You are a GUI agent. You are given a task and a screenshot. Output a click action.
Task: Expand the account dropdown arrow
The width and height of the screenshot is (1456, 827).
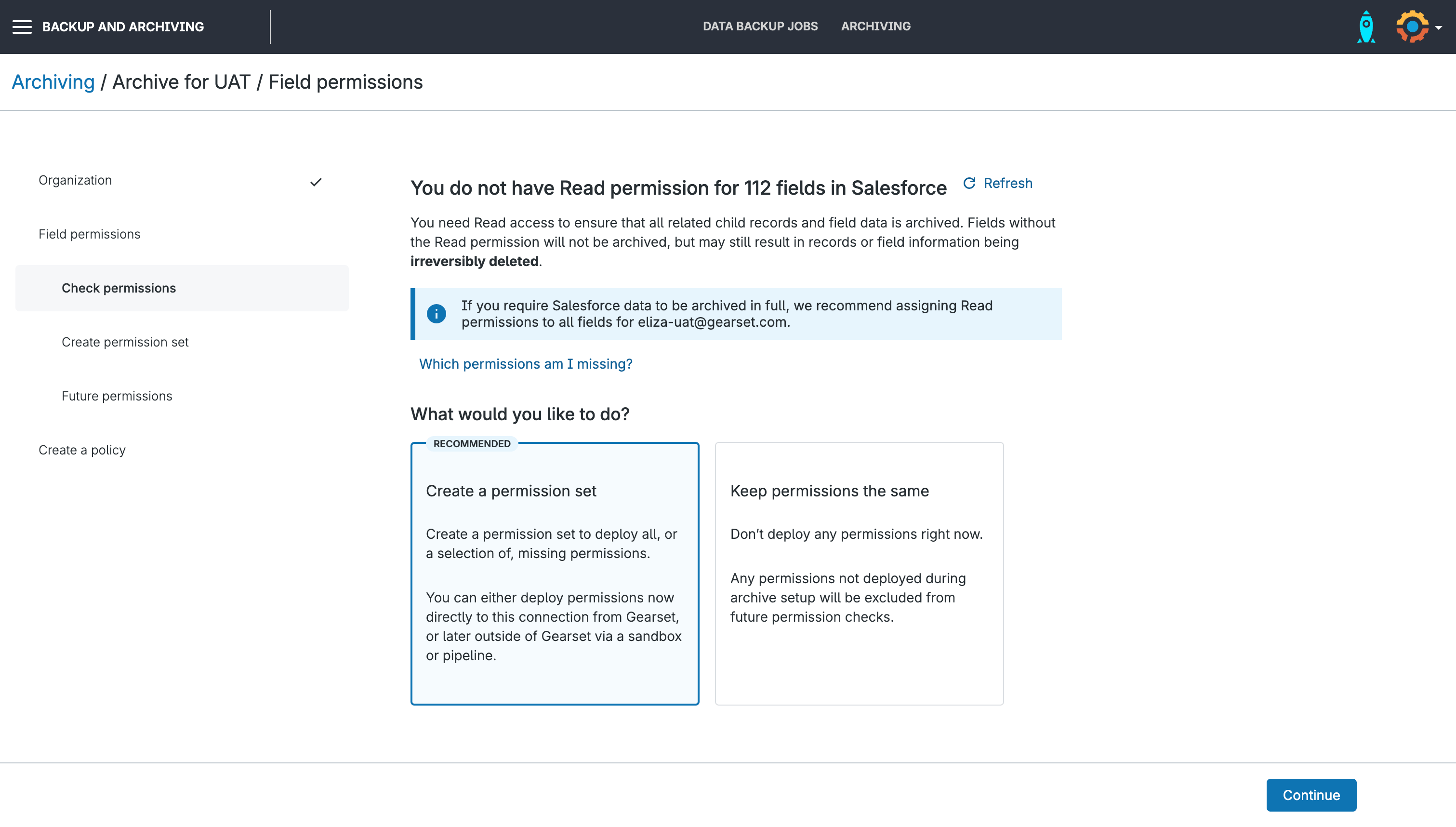[x=1438, y=27]
